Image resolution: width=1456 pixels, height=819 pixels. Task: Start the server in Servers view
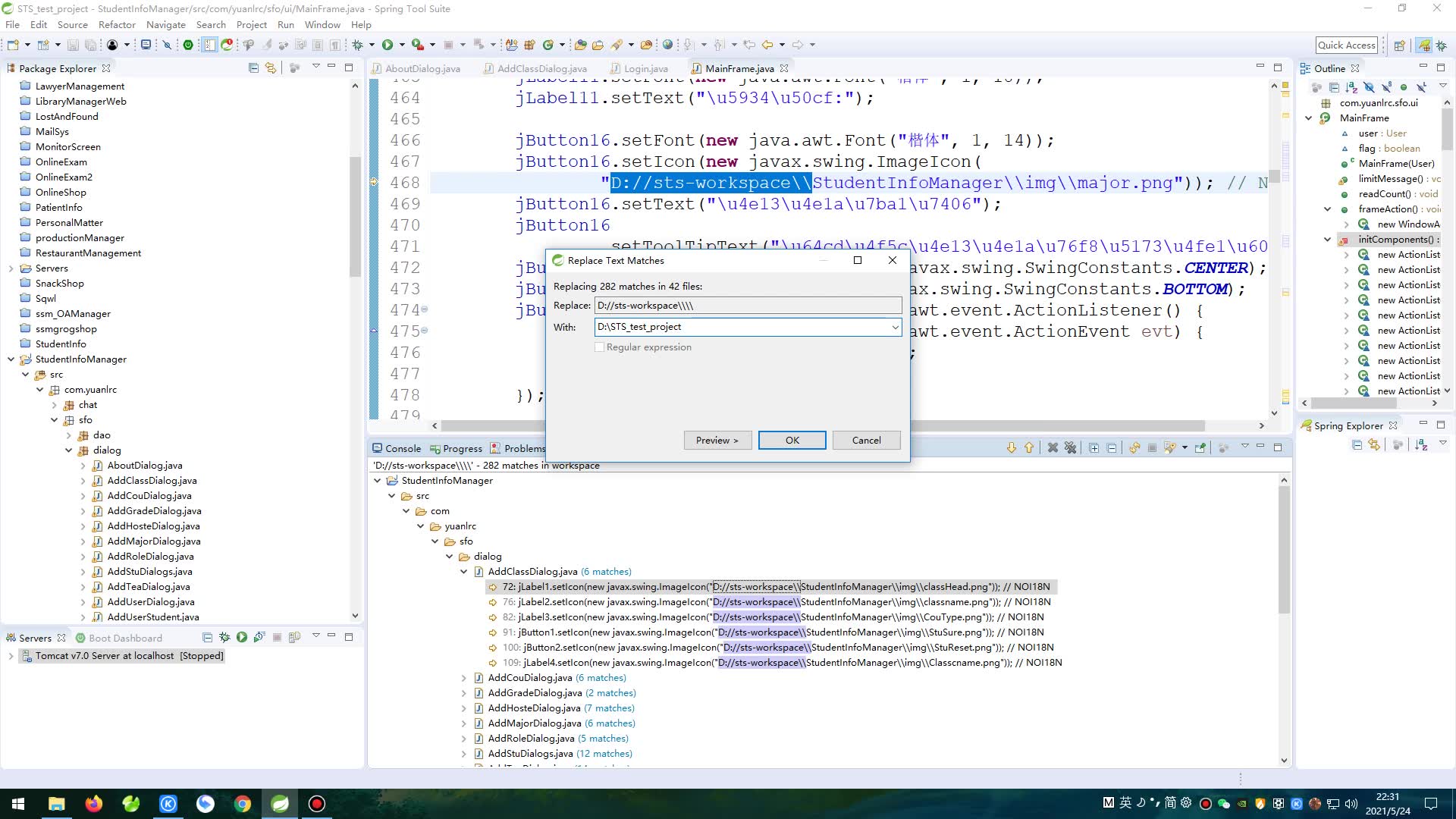242,637
